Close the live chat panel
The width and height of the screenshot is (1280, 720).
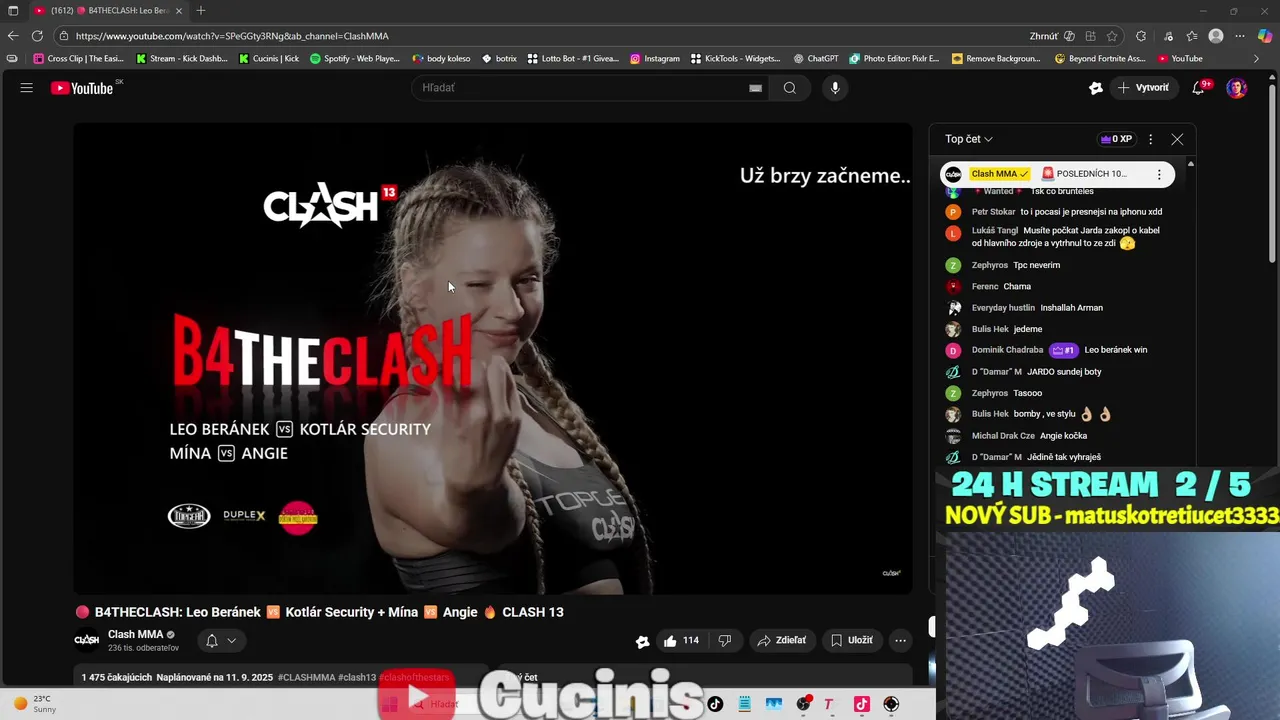[1177, 139]
